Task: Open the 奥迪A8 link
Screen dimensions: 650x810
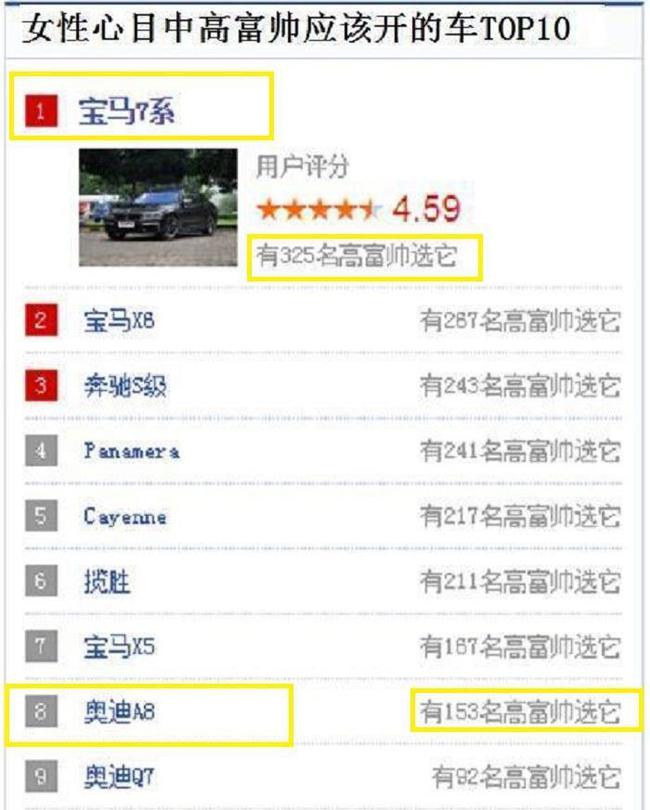Action: pyautogui.click(x=119, y=712)
